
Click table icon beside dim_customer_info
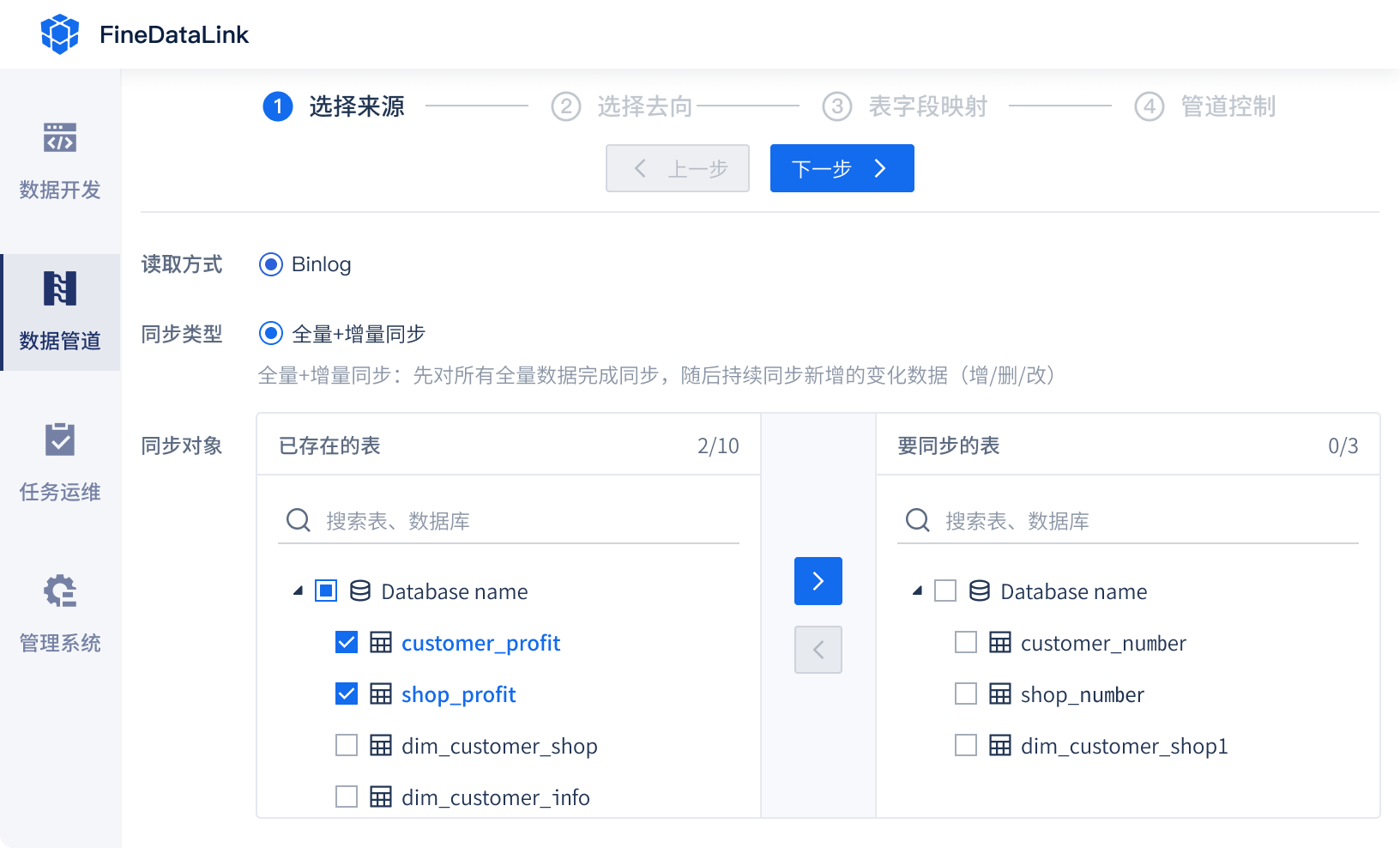pos(381,797)
